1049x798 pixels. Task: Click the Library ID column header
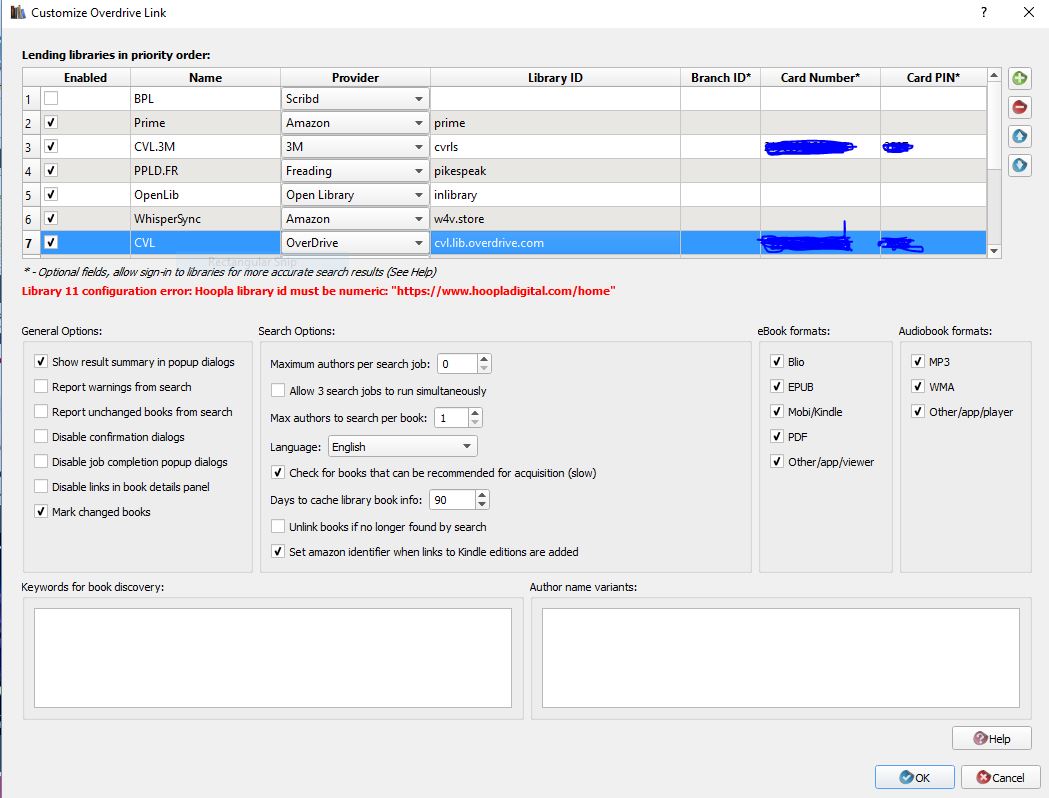[555, 78]
